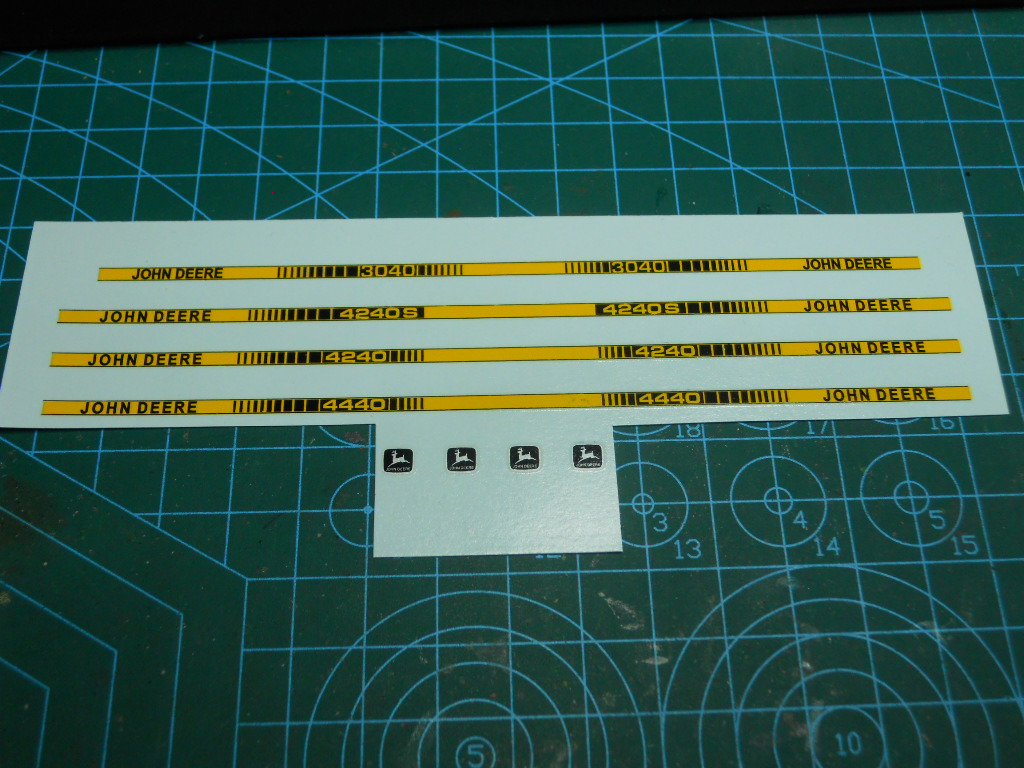Select the right 3040 model number
The image size is (1024, 768).
click(x=638, y=267)
